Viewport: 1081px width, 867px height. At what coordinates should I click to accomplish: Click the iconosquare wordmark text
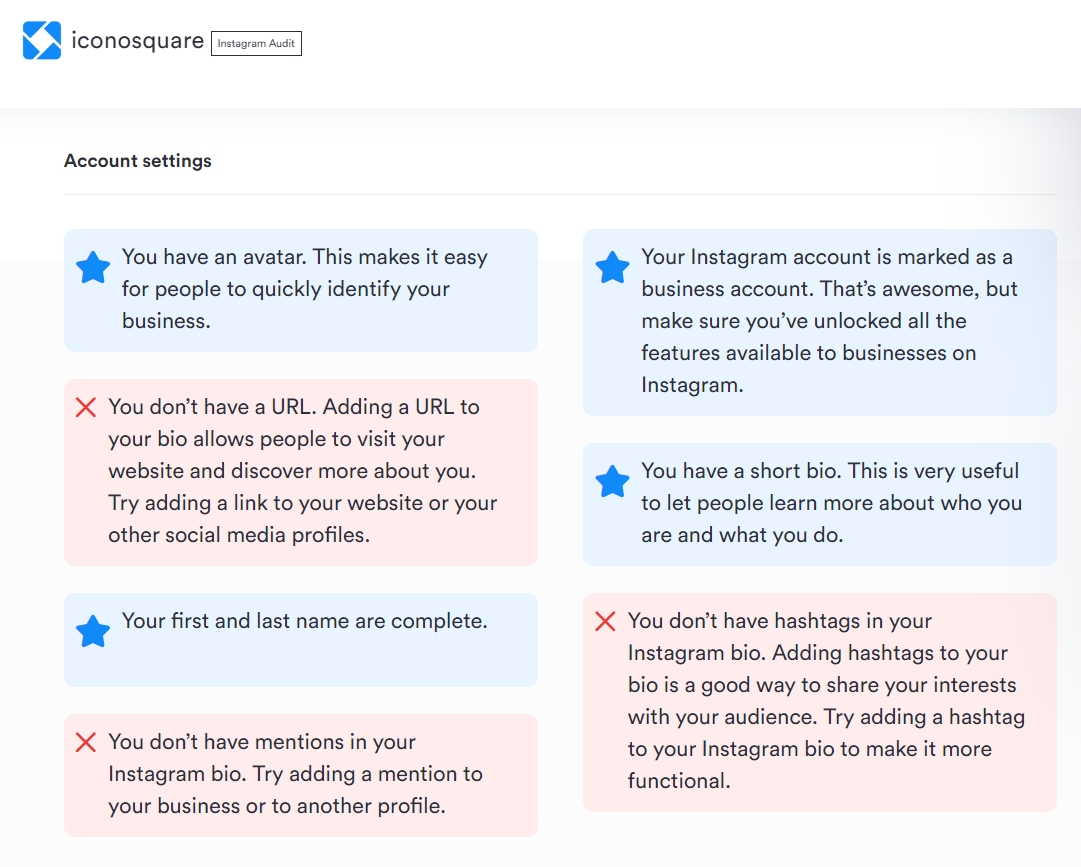point(136,41)
